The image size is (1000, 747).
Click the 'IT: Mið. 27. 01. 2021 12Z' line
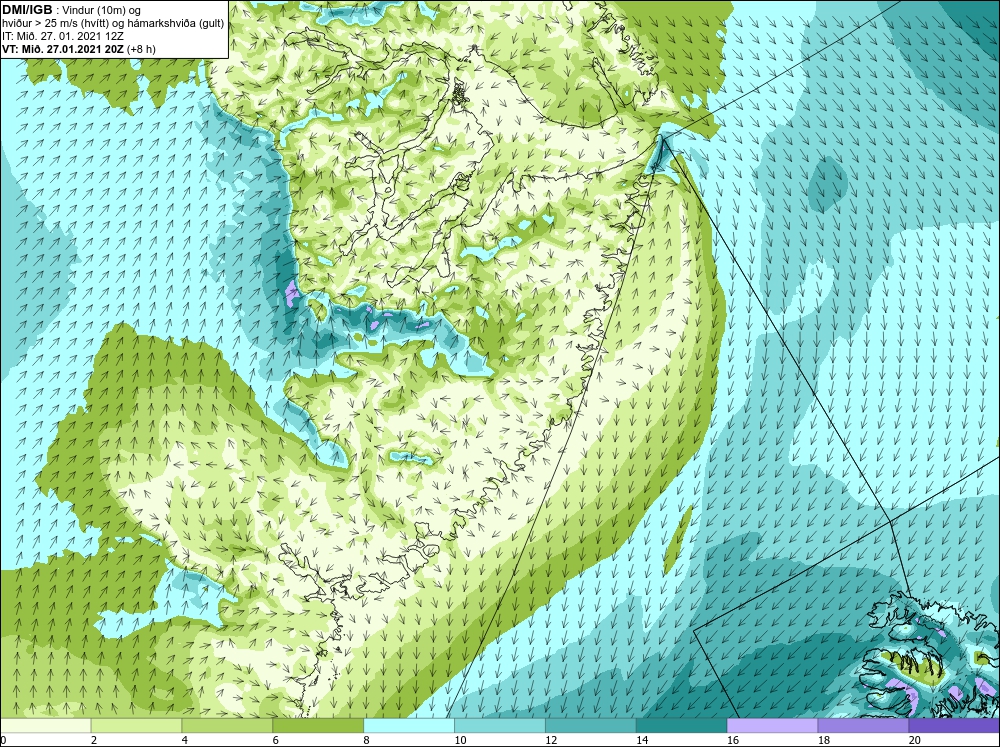[x=62, y=36]
